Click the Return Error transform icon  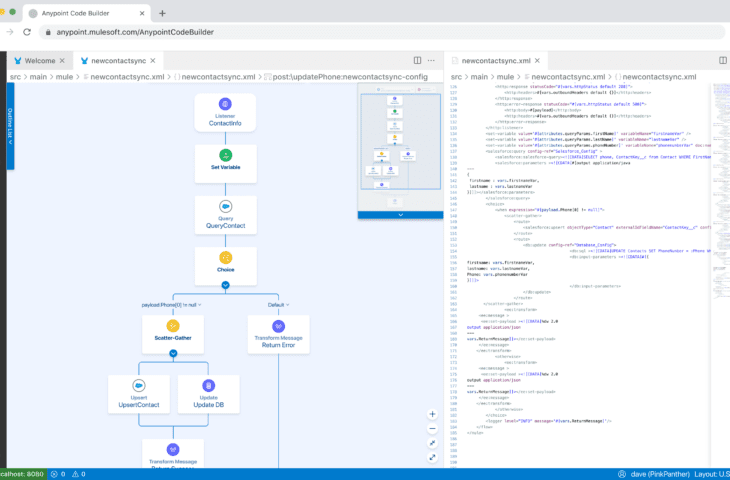coord(279,326)
